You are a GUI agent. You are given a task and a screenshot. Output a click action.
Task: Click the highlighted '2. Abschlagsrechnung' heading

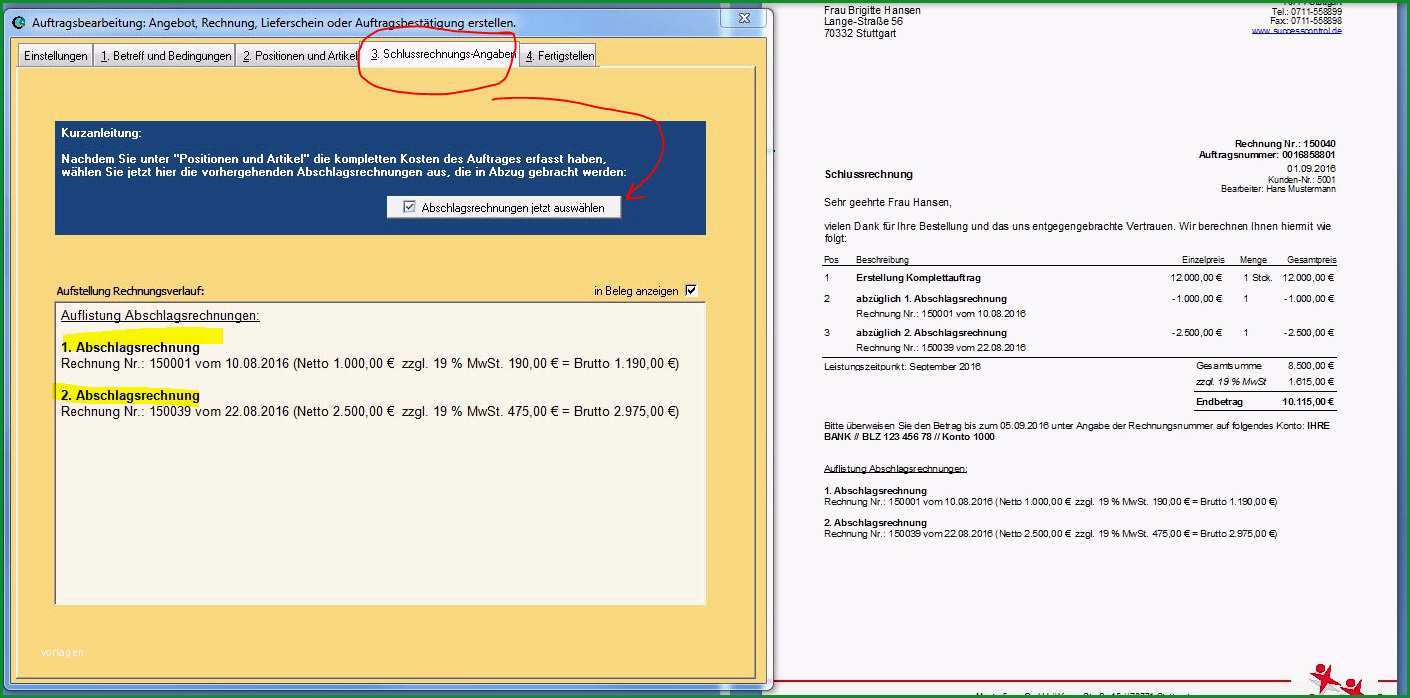[130, 395]
